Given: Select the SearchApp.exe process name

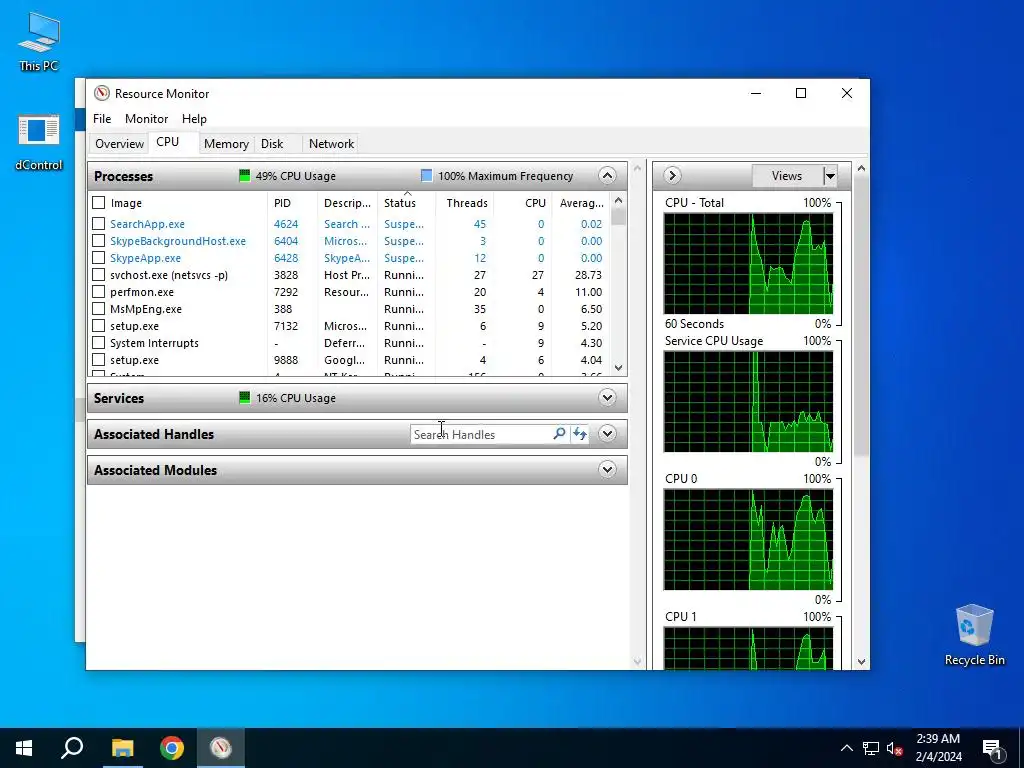Looking at the screenshot, I should (x=147, y=224).
